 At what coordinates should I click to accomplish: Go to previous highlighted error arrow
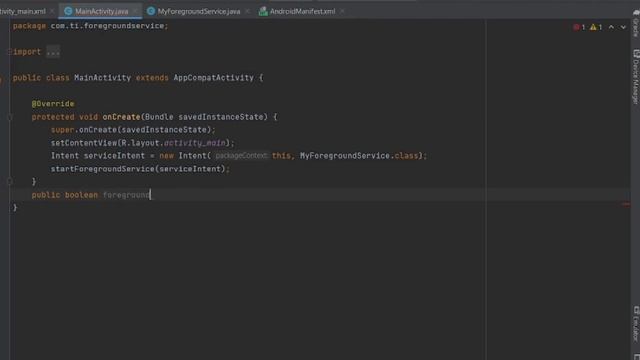pyautogui.click(x=611, y=27)
